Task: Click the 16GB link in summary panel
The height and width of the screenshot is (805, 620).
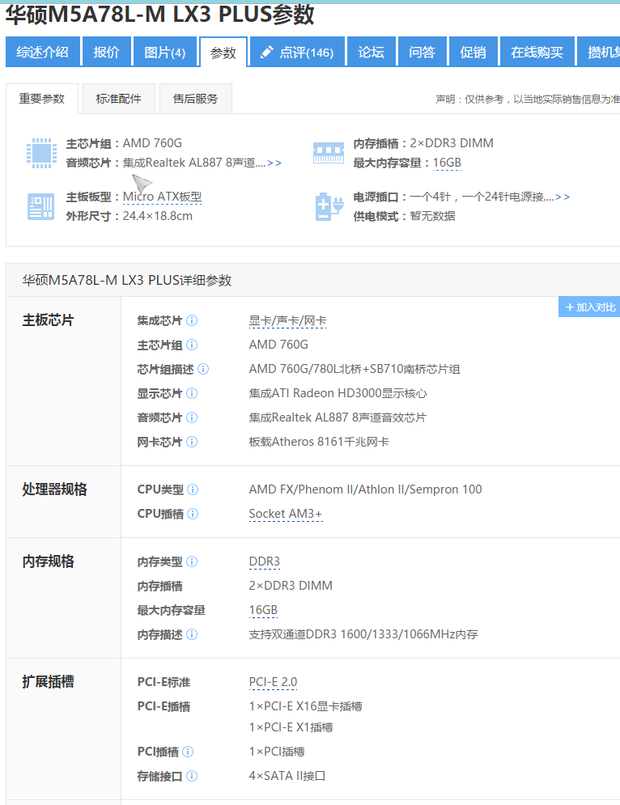Action: click(x=447, y=163)
